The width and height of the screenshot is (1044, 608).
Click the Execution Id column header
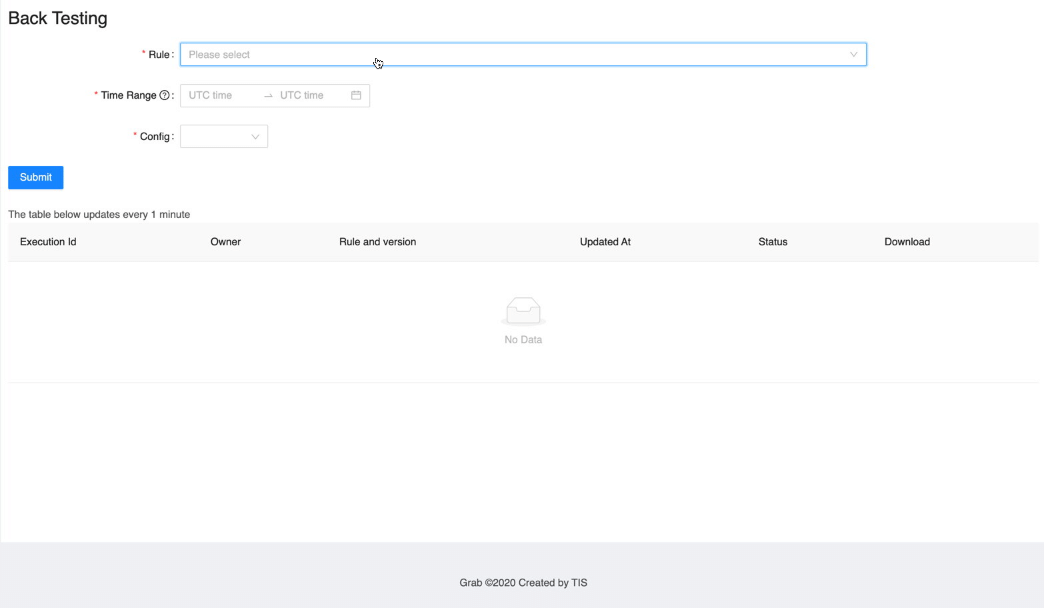click(x=48, y=242)
